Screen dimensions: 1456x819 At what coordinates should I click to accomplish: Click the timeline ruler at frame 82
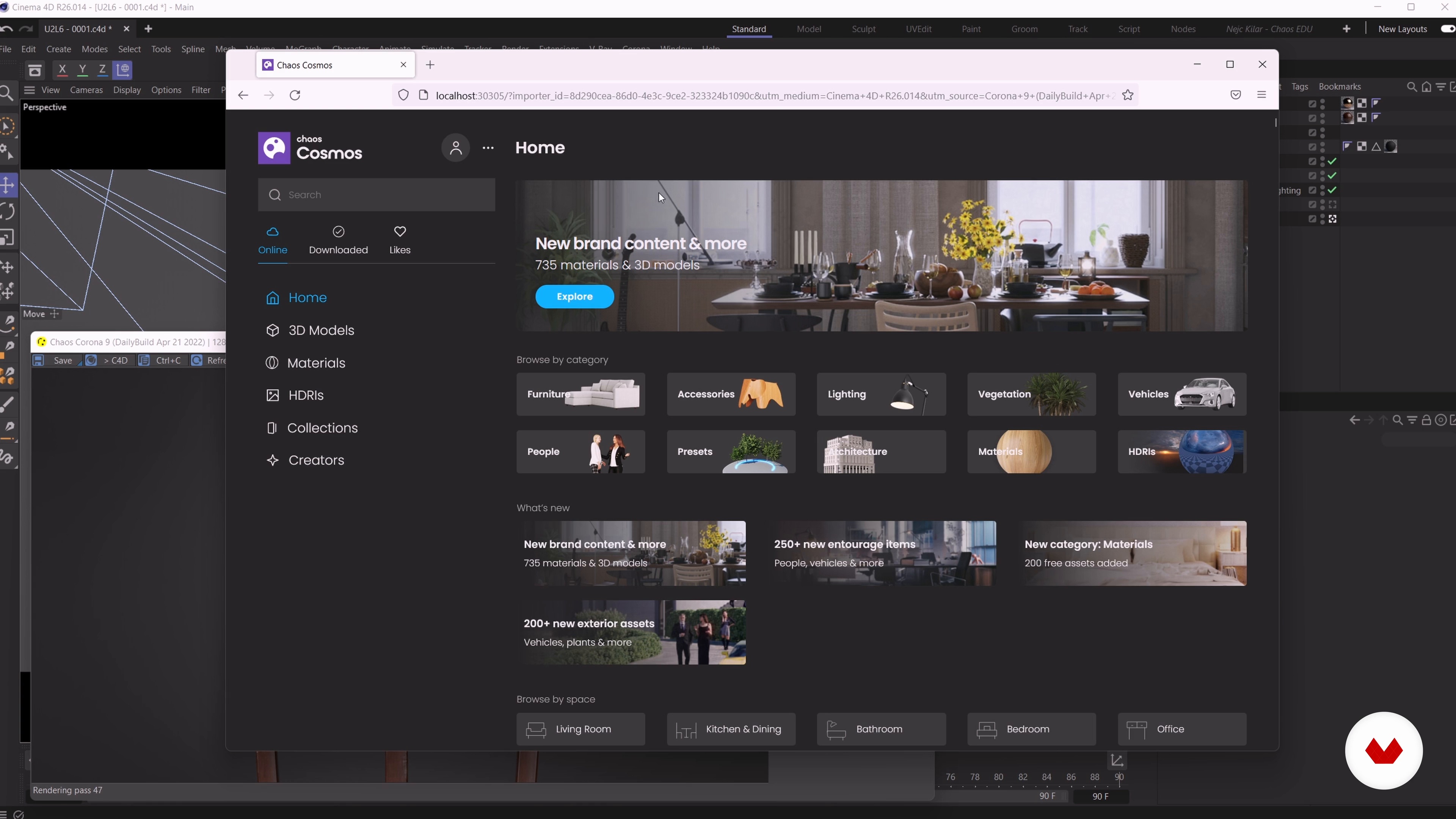pos(1023,778)
